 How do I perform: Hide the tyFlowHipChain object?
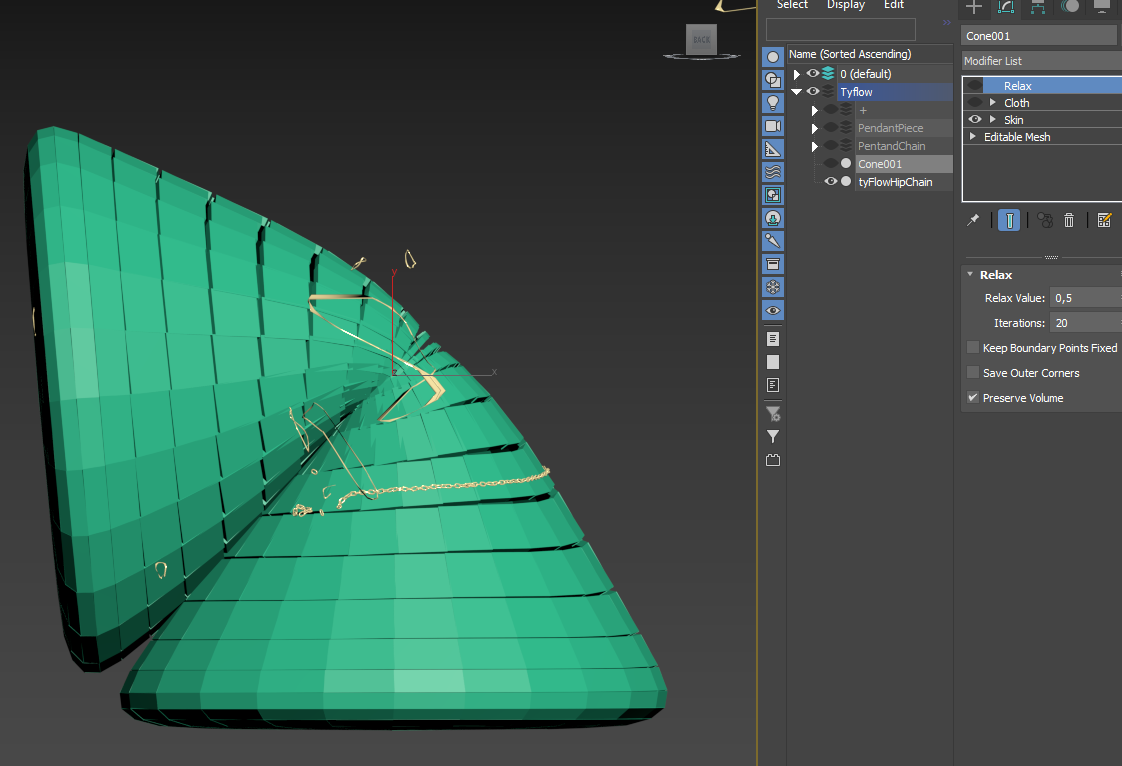(830, 182)
